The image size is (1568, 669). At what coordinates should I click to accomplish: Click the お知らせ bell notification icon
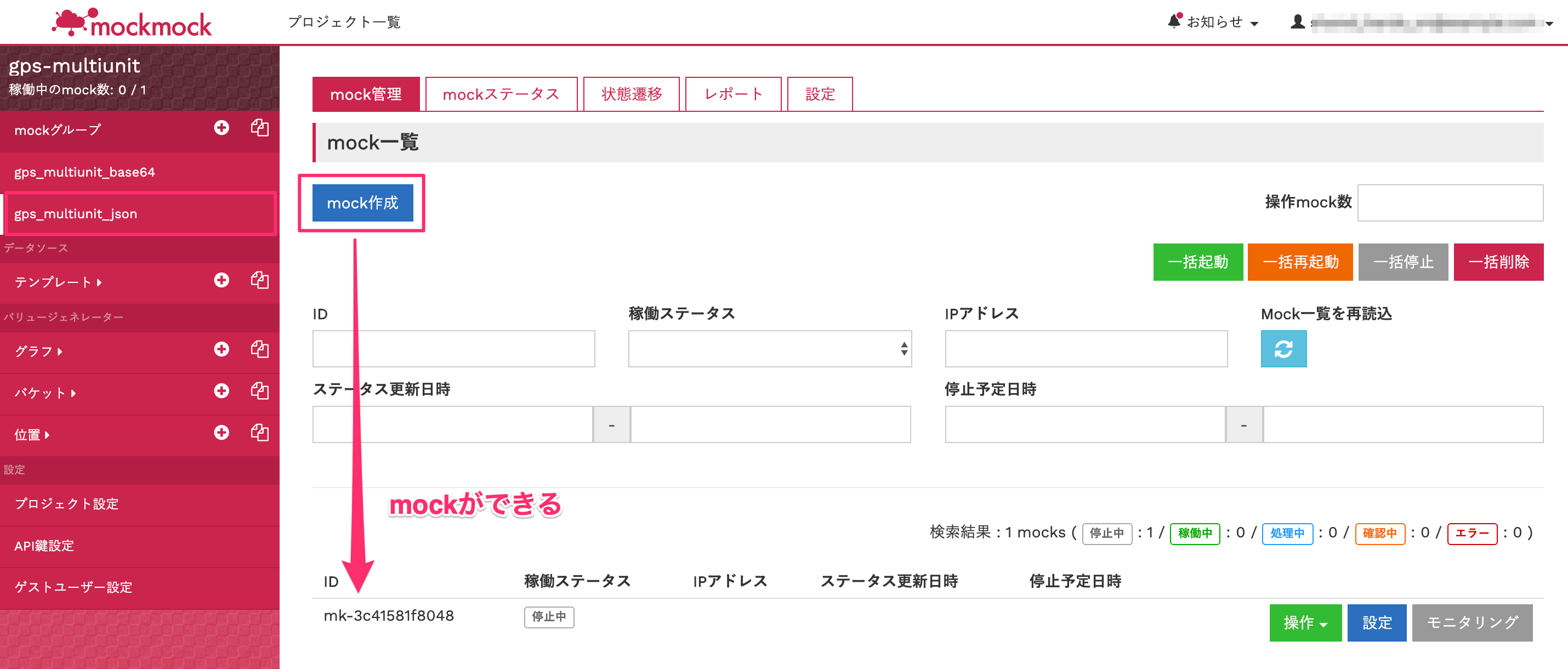[1174, 21]
